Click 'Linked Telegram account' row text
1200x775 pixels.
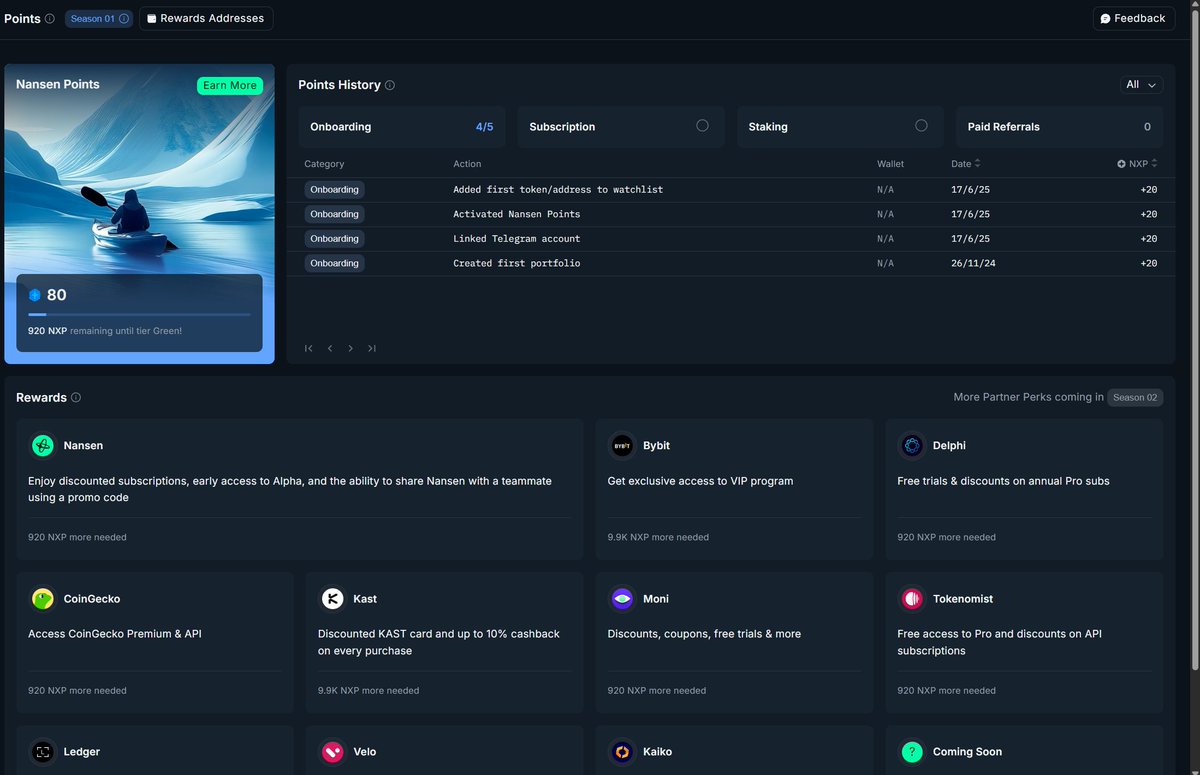coord(516,239)
